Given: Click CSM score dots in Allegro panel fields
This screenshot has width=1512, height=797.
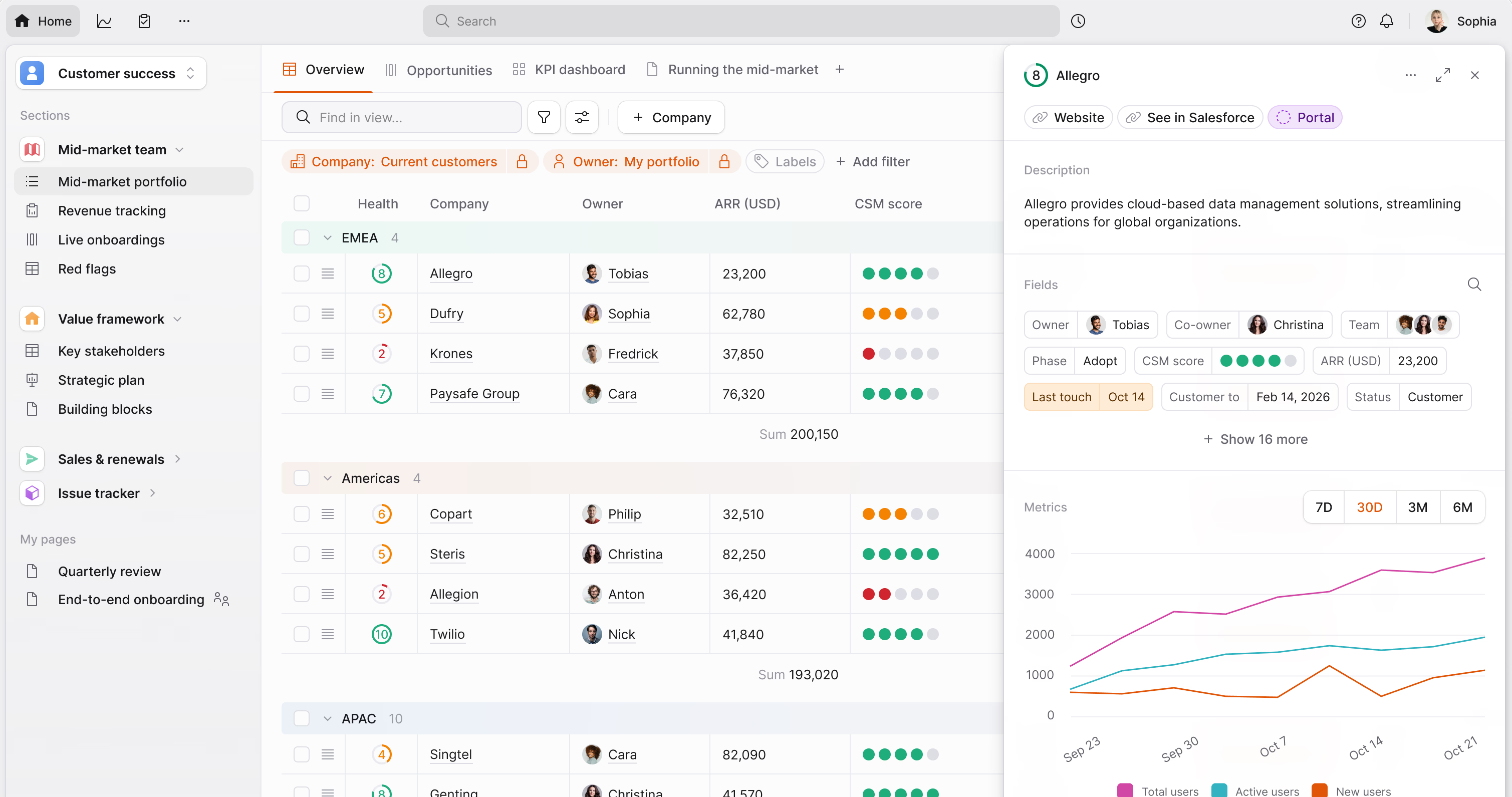Looking at the screenshot, I should pos(1257,361).
